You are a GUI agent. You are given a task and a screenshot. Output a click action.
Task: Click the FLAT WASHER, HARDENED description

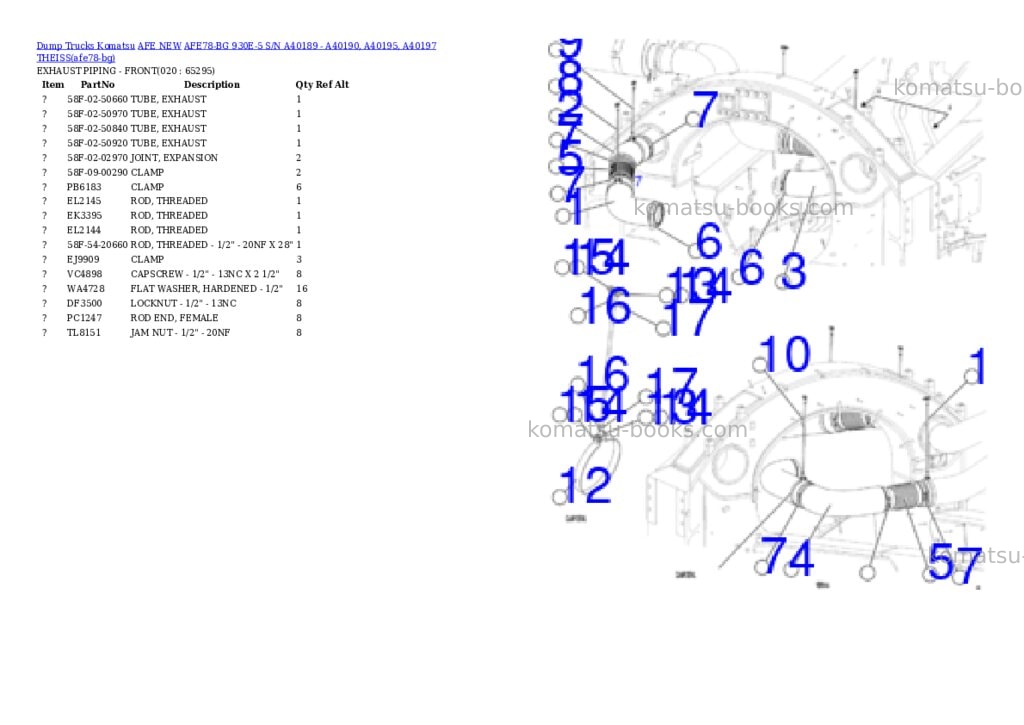pos(206,289)
